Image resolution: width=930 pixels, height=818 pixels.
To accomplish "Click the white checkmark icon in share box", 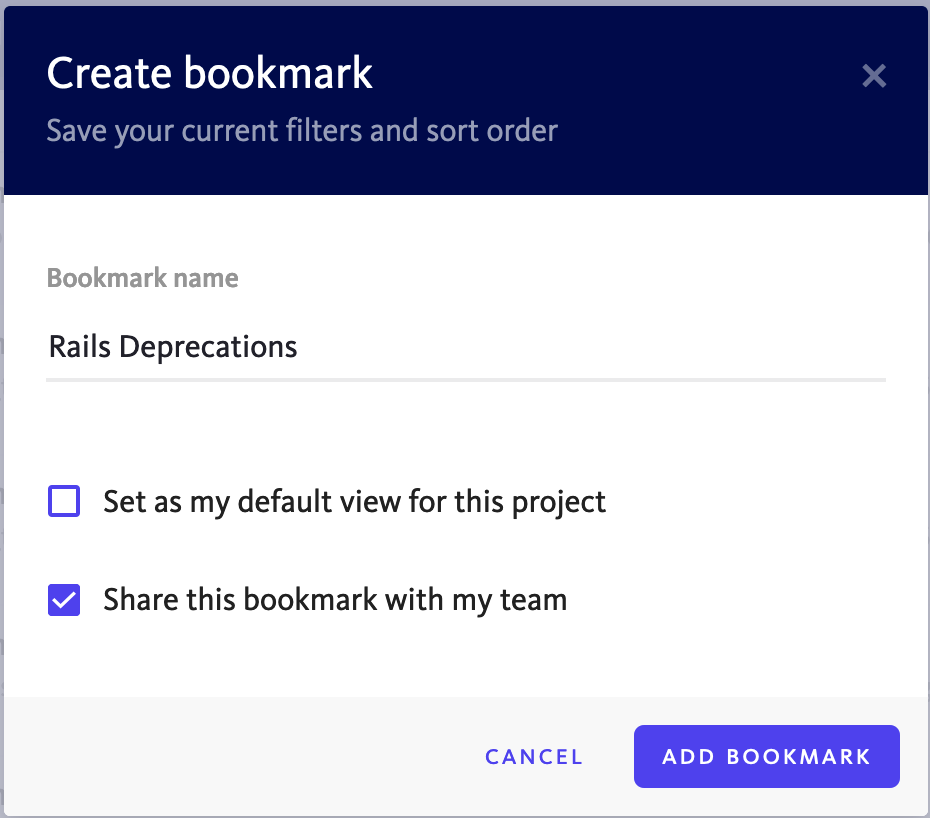I will [64, 600].
